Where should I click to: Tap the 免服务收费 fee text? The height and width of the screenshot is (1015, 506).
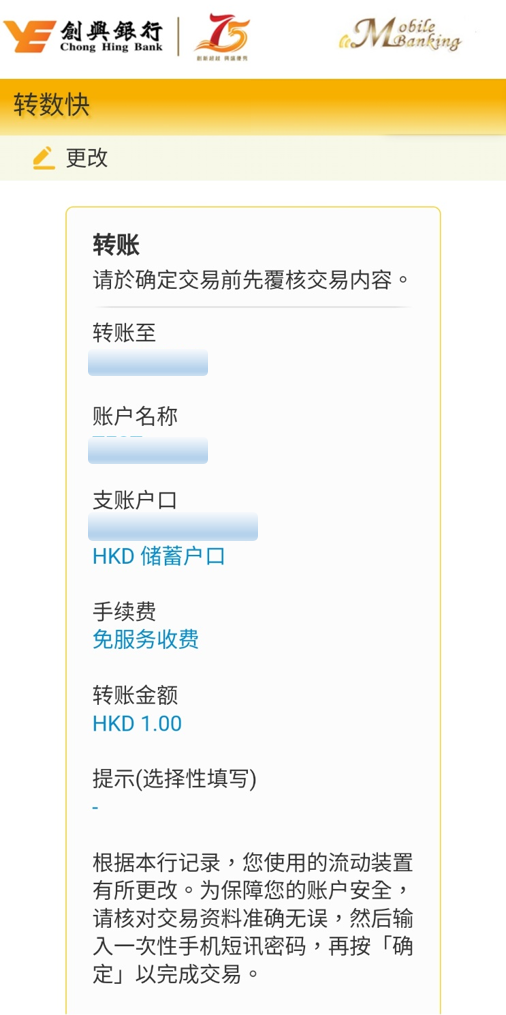[x=146, y=640]
